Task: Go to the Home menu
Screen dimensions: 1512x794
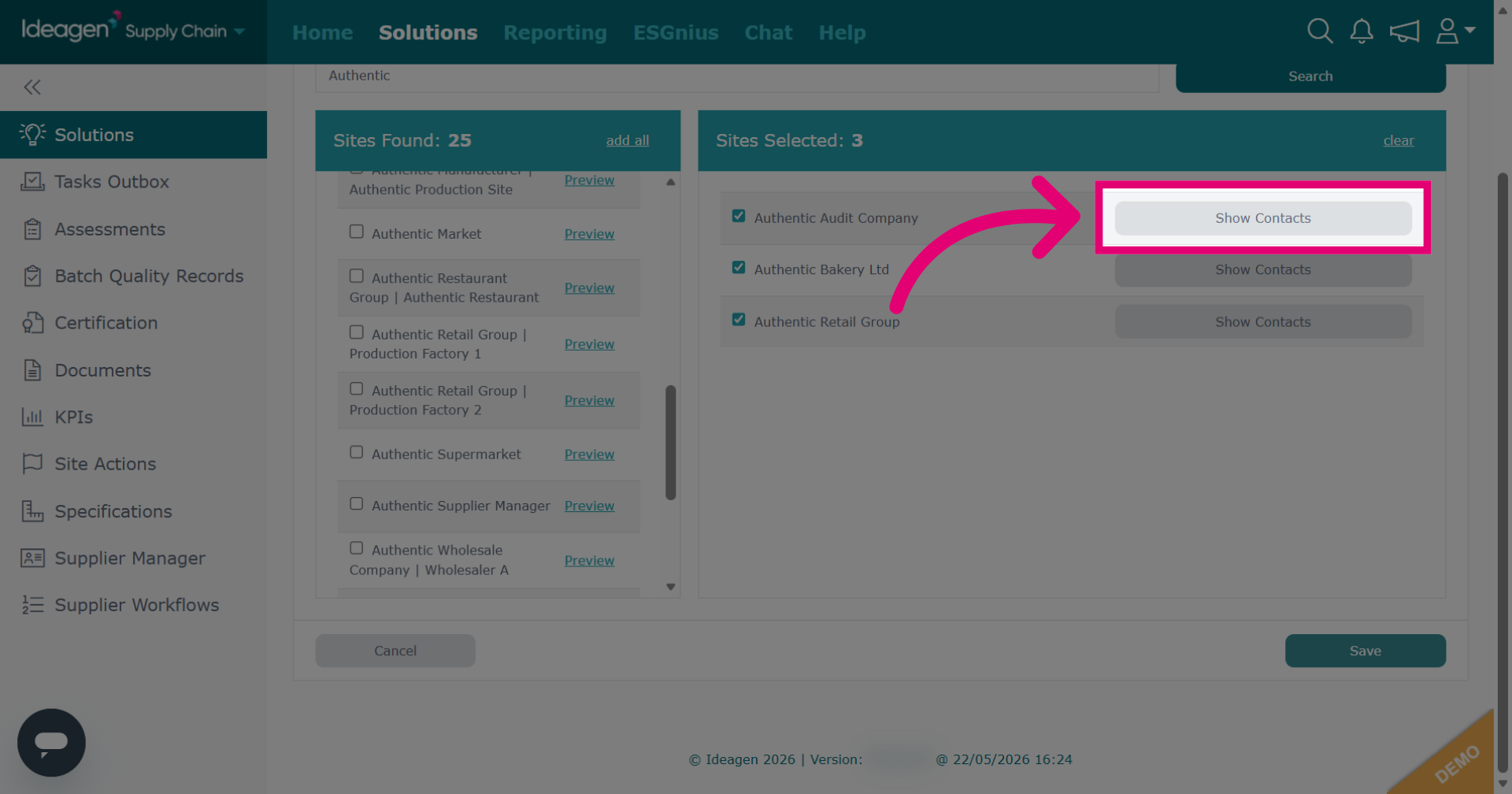Action: click(323, 32)
